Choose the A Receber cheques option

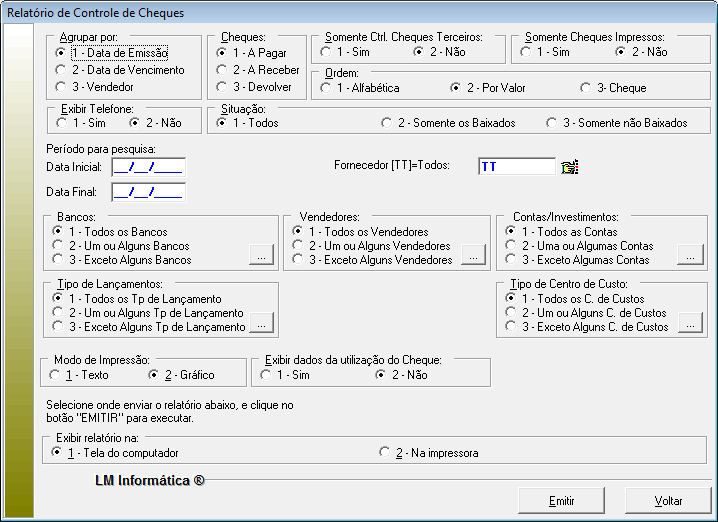(x=222, y=70)
